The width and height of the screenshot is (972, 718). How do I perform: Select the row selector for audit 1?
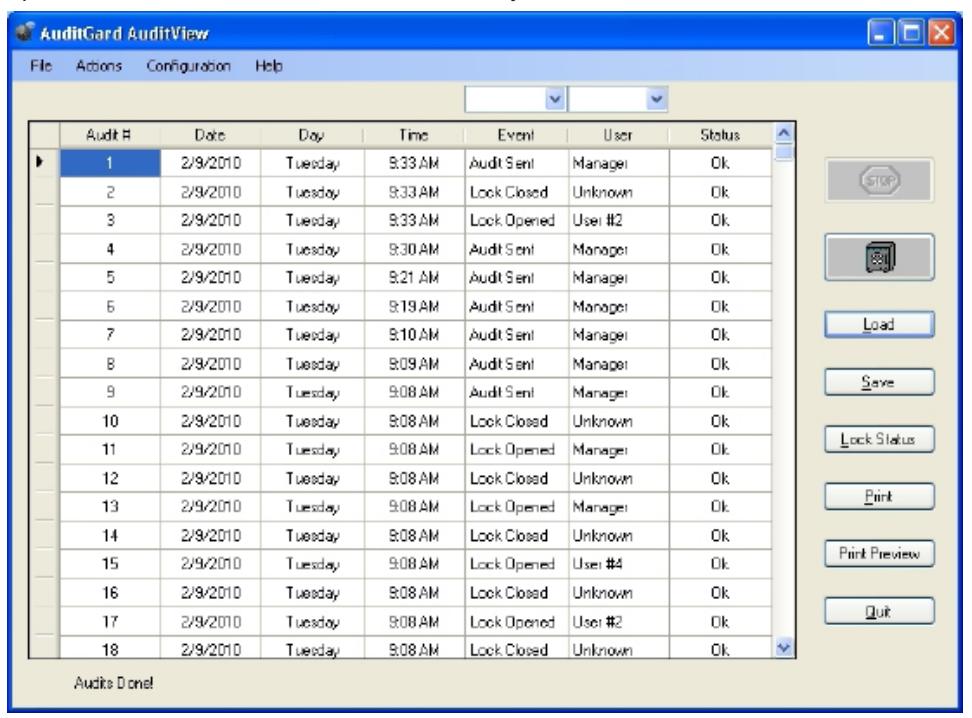(x=44, y=163)
